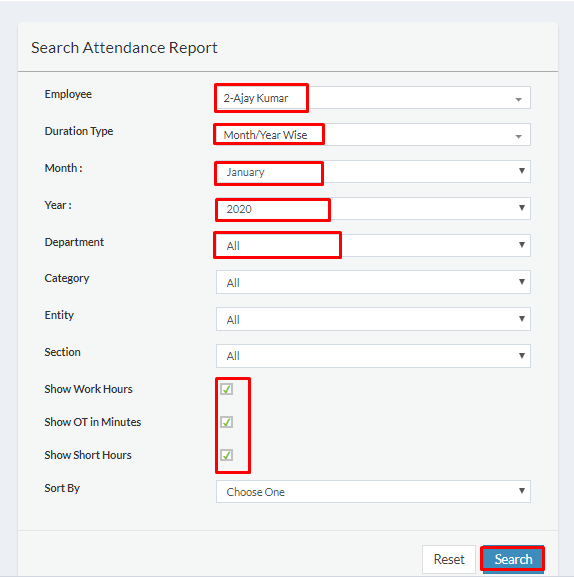
Task: Click the Month field arrow icon
Action: [x=521, y=171]
